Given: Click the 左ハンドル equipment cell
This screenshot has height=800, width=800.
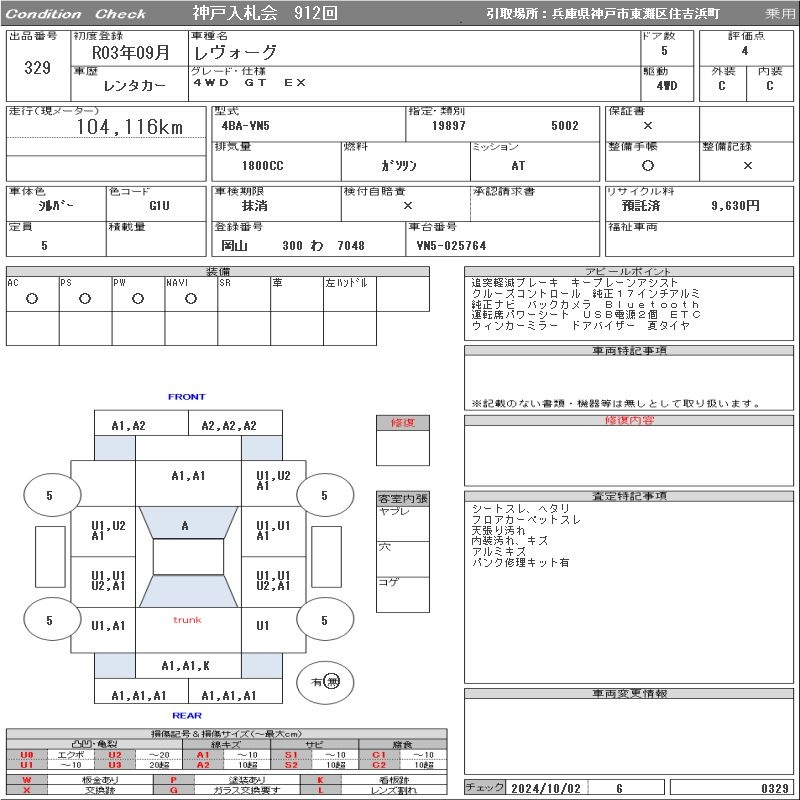Looking at the screenshot, I should 350,294.
